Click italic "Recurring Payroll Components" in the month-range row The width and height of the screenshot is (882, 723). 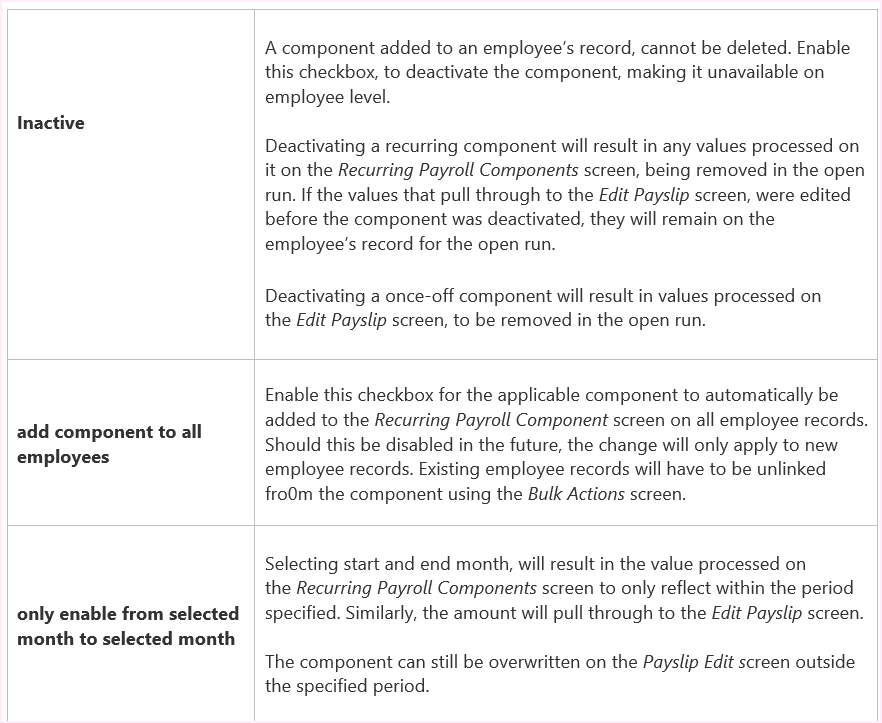point(417,588)
